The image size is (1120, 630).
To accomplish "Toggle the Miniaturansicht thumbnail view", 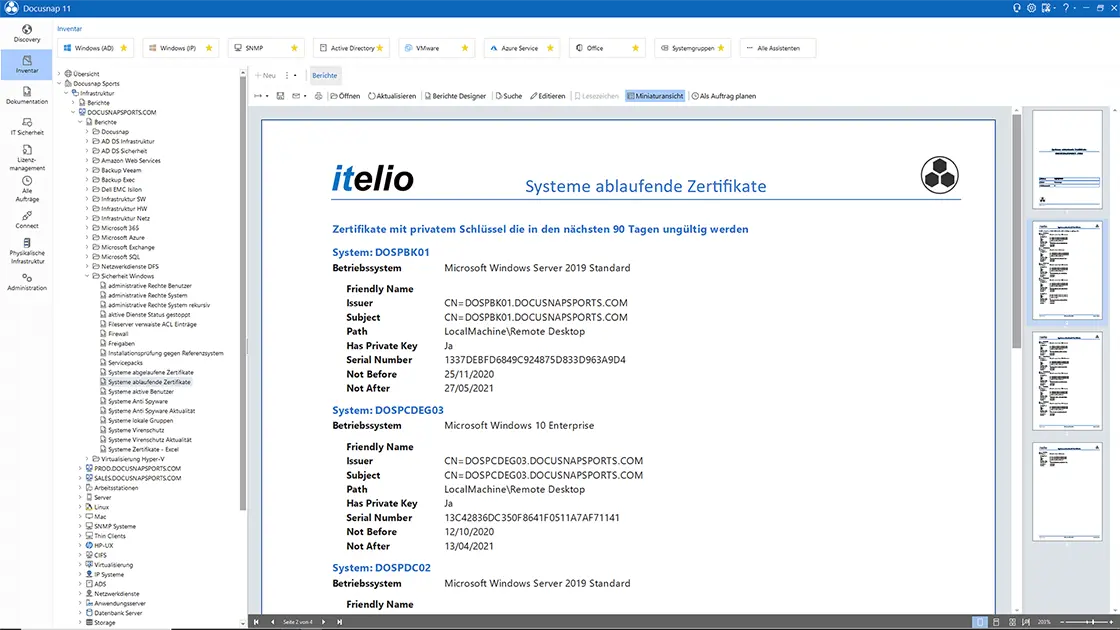I will coord(655,96).
